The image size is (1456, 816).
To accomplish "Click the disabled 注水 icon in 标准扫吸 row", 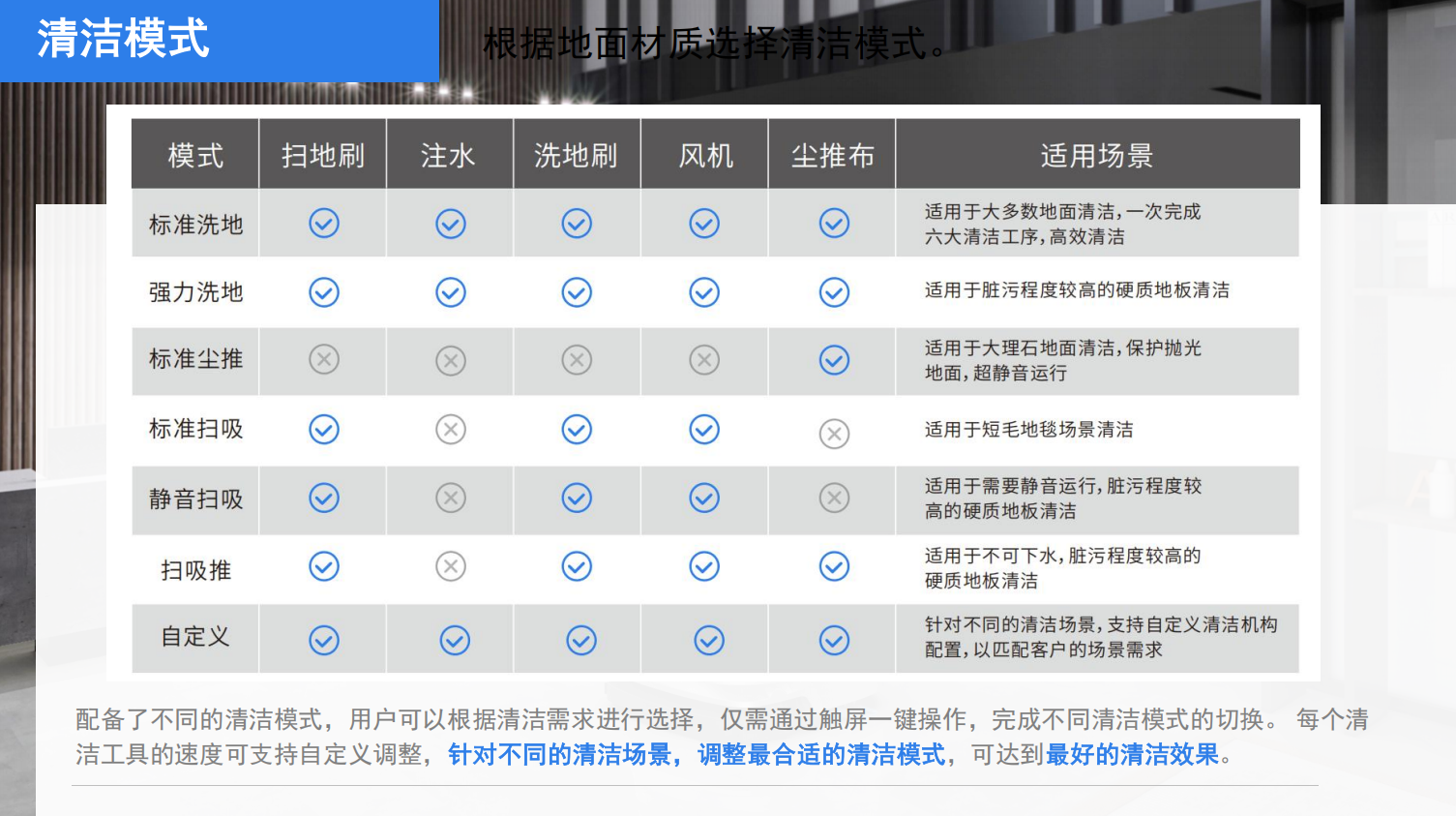I will pos(450,430).
